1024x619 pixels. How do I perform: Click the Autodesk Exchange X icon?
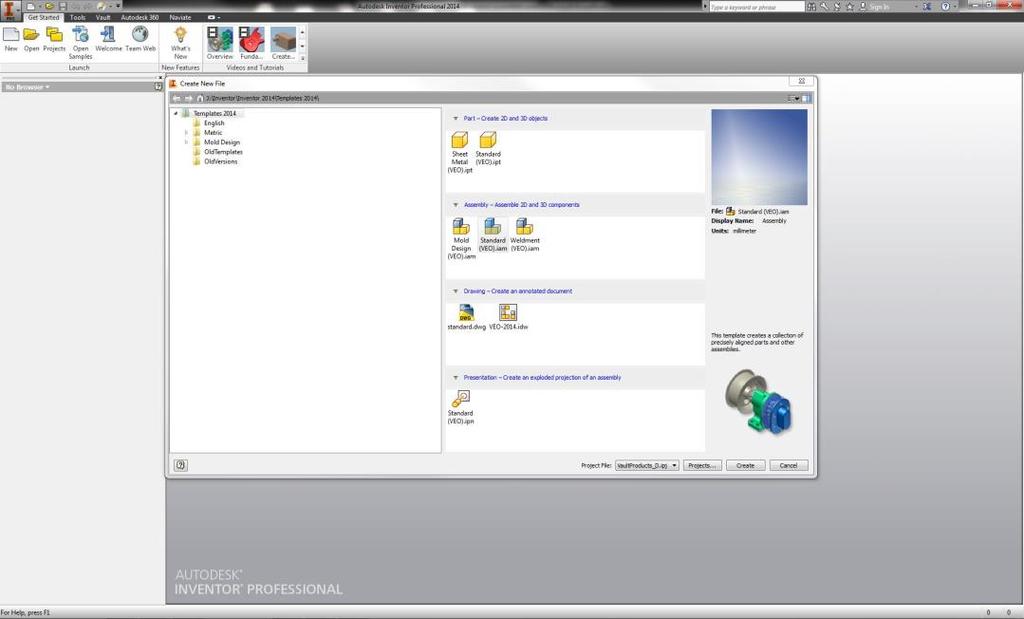(927, 7)
